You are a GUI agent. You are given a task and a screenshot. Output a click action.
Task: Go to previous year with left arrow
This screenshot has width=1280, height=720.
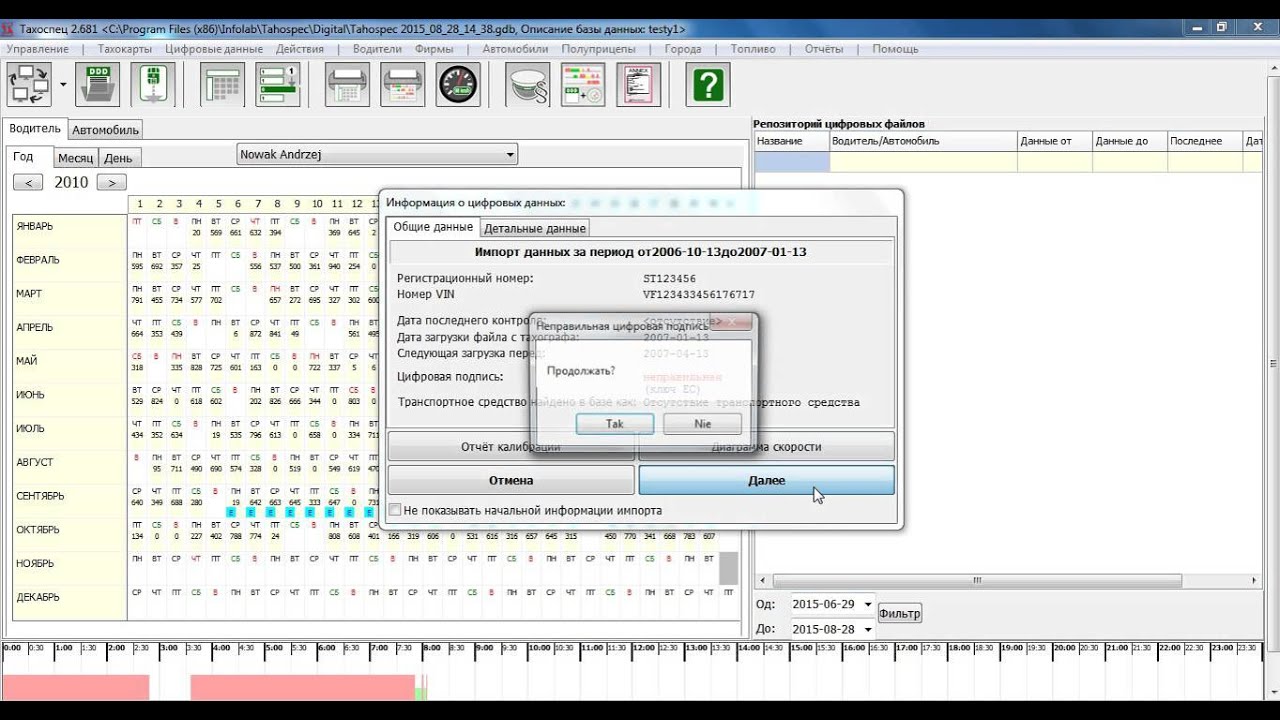tap(28, 182)
